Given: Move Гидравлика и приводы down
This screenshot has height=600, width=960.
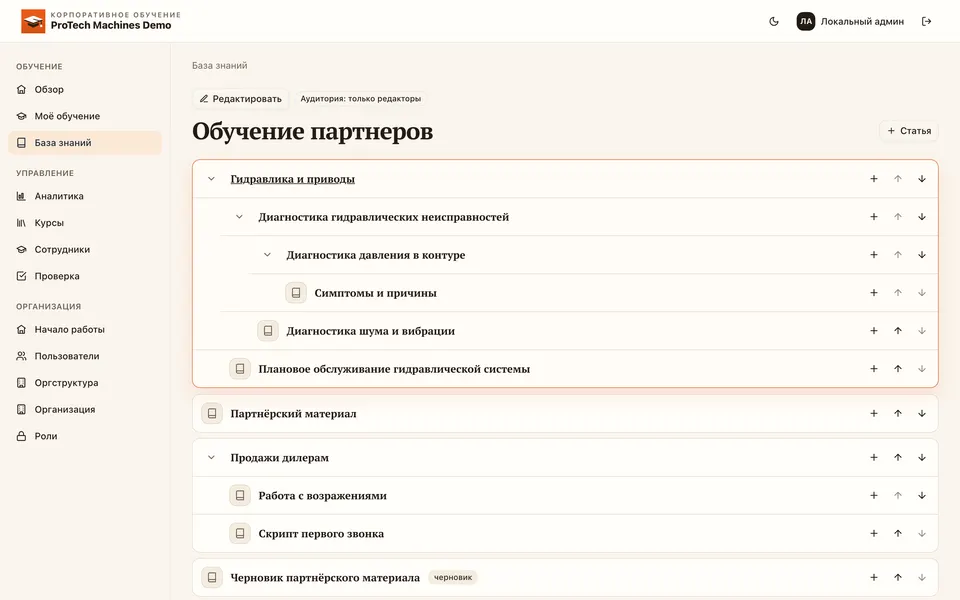Looking at the screenshot, I should tap(921, 179).
